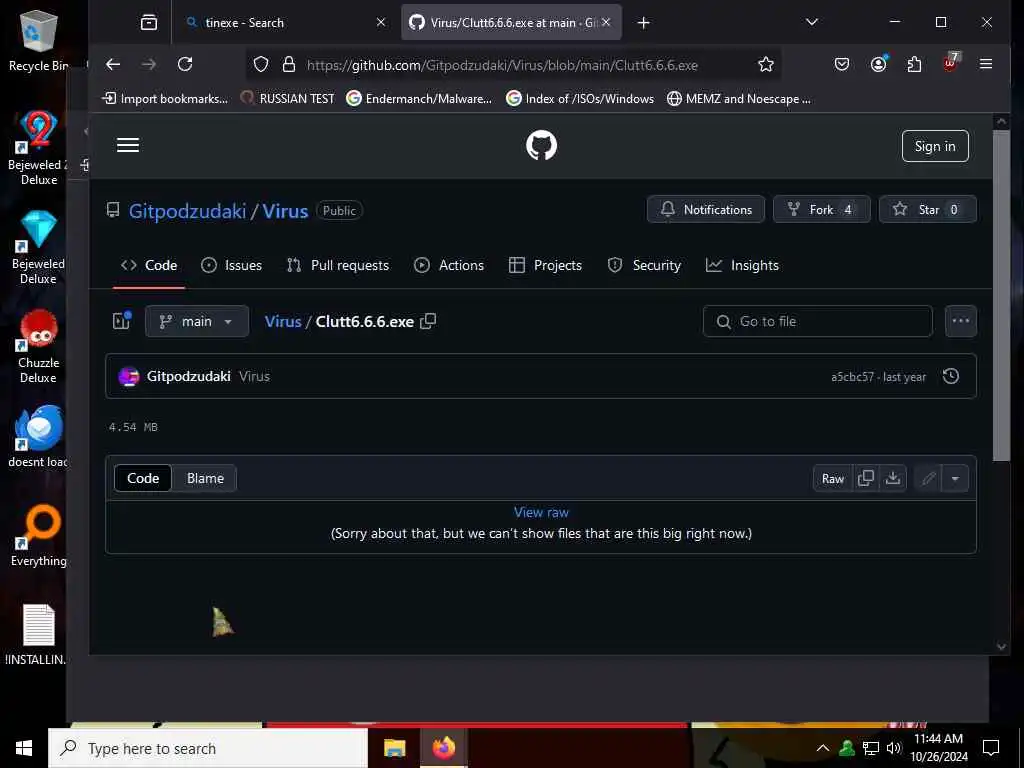Select the Code view toggle
Viewport: 1024px width, 768px height.
point(143,478)
